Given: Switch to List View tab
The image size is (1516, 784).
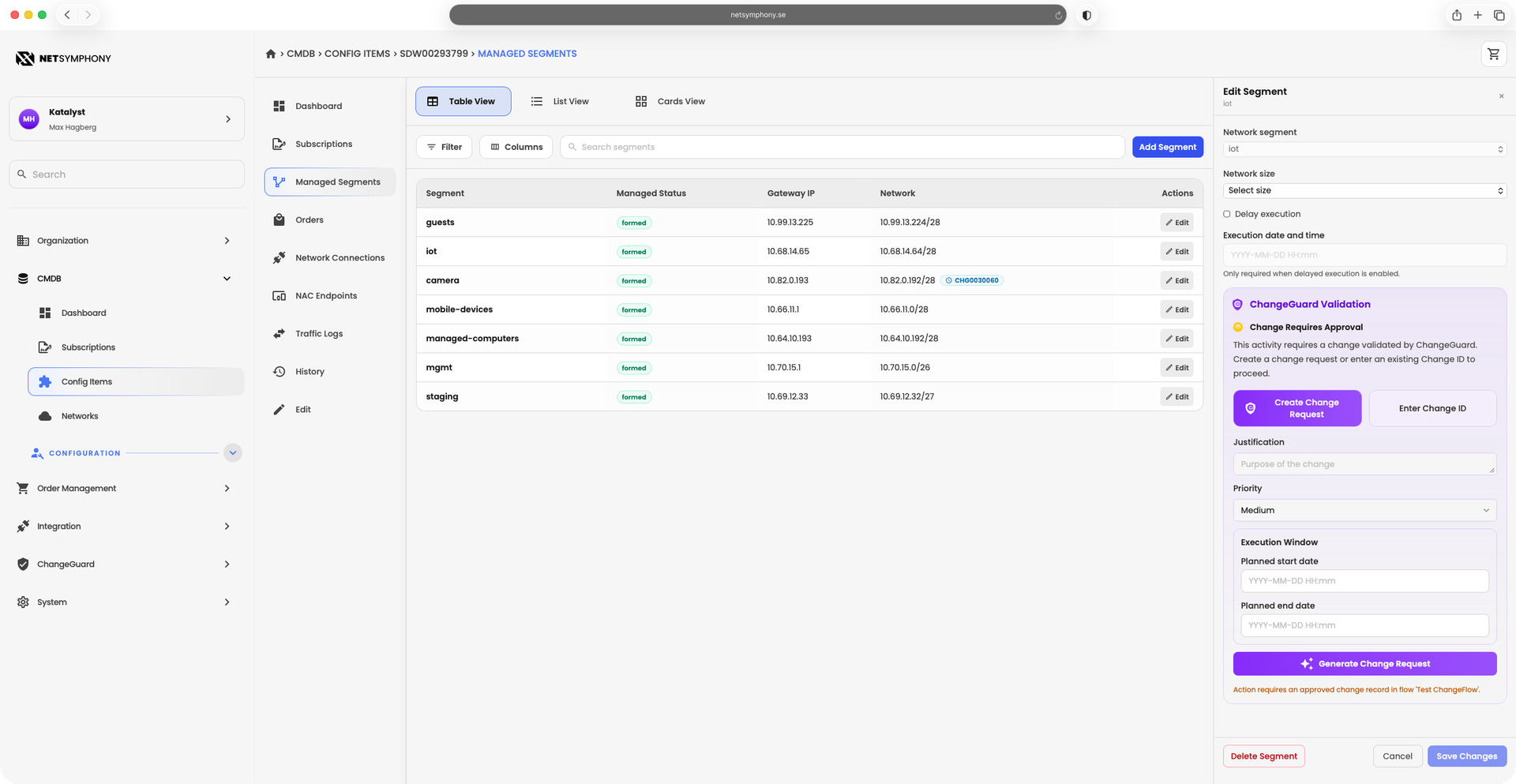Looking at the screenshot, I should coord(560,101).
